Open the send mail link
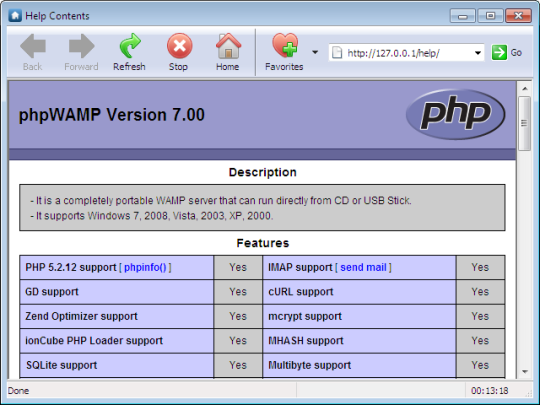This screenshot has width=540, height=405. (x=363, y=267)
